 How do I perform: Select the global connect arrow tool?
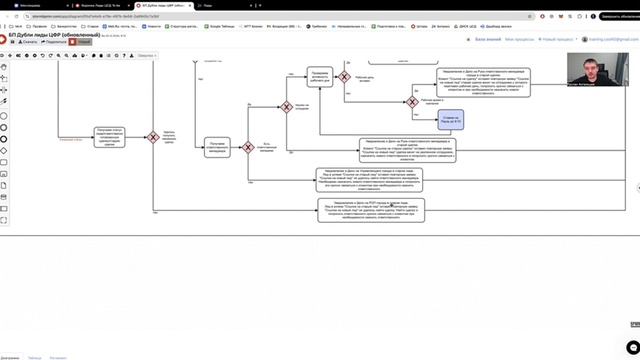click(x=4, y=101)
